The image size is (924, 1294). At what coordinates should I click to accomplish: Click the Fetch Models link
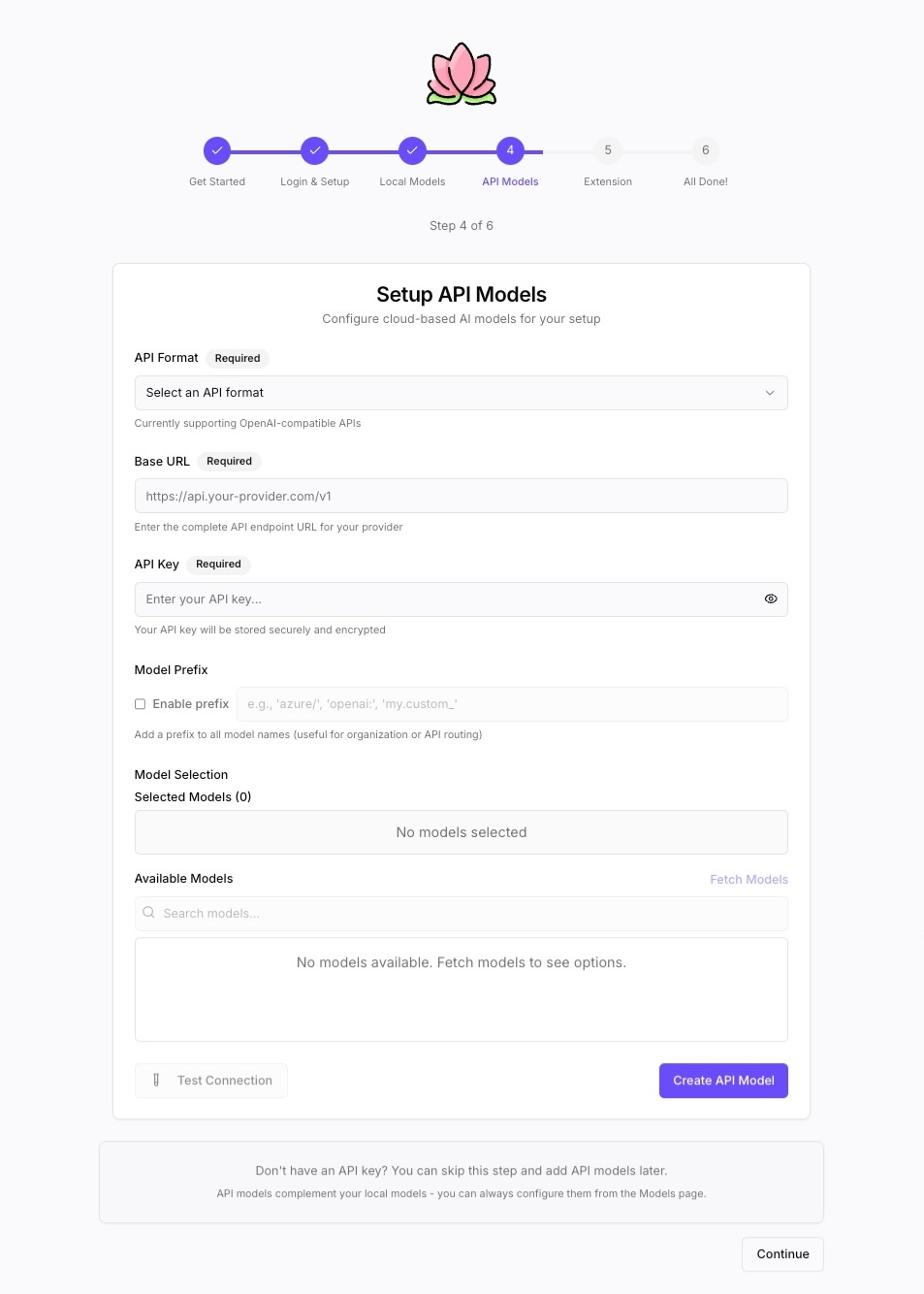point(749,879)
